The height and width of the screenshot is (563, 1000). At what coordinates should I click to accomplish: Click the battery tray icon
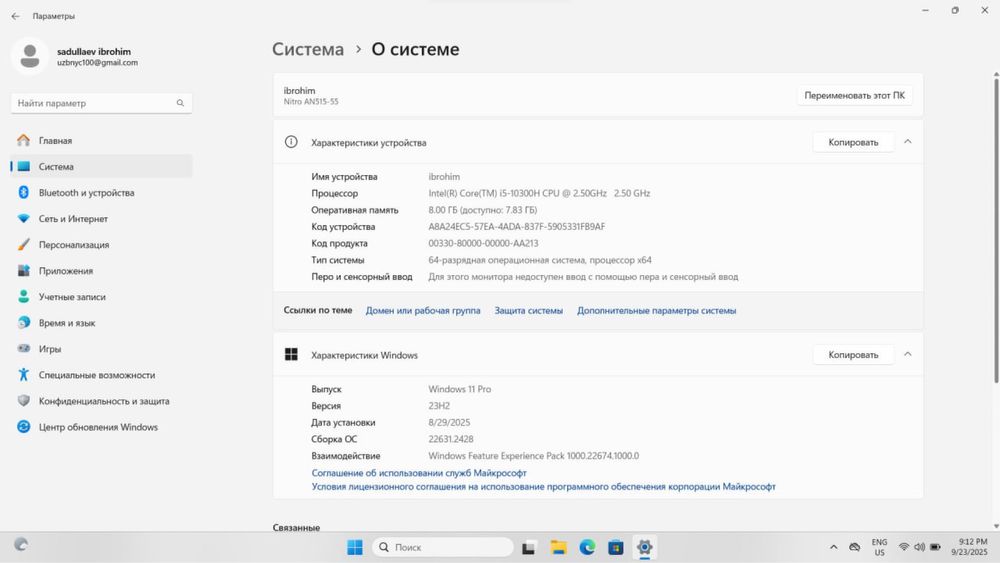point(936,547)
